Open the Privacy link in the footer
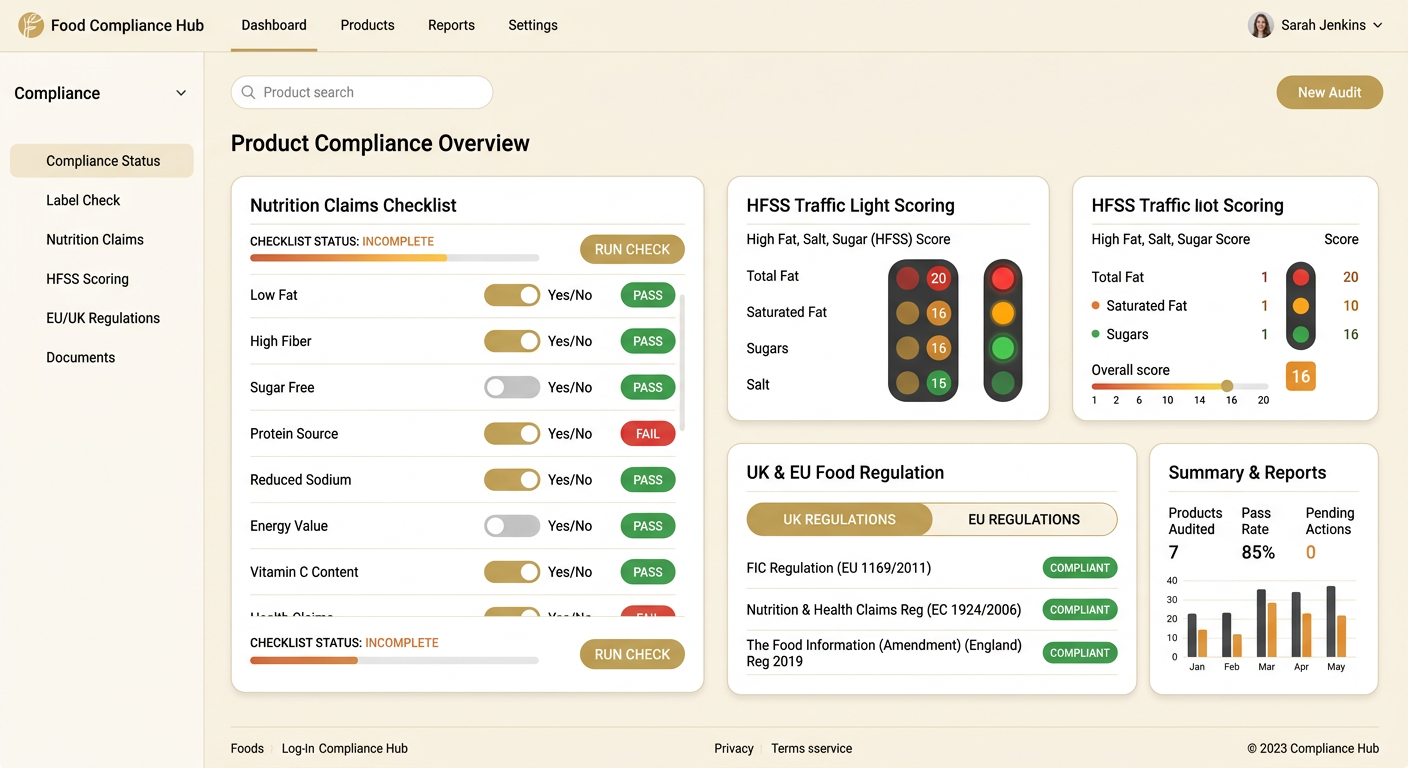Screen dimensions: 1408x768 (733, 748)
